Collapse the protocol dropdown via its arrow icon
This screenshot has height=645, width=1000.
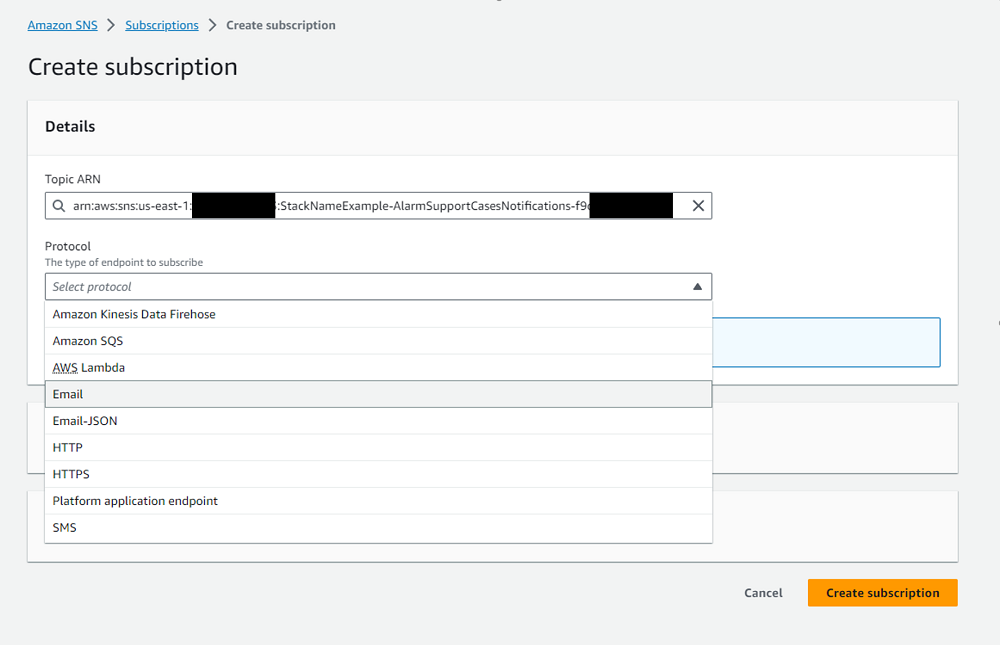(x=698, y=286)
